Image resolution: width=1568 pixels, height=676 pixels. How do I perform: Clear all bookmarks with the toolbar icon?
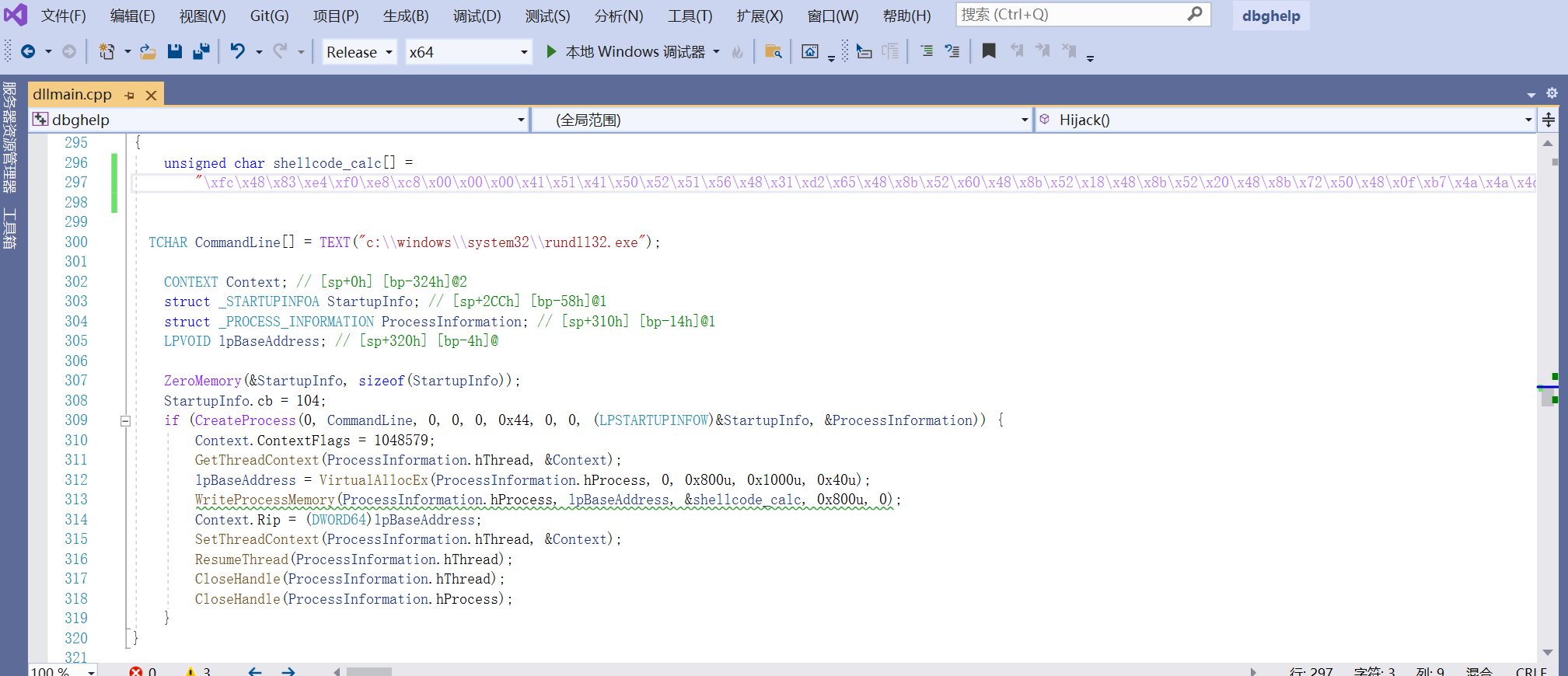[1070, 51]
